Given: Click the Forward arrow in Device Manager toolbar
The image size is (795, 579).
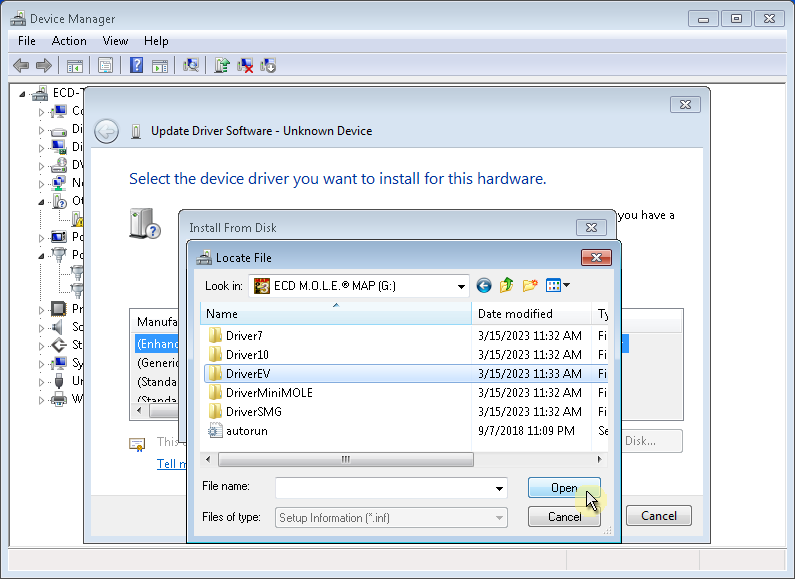Looking at the screenshot, I should coord(44,65).
